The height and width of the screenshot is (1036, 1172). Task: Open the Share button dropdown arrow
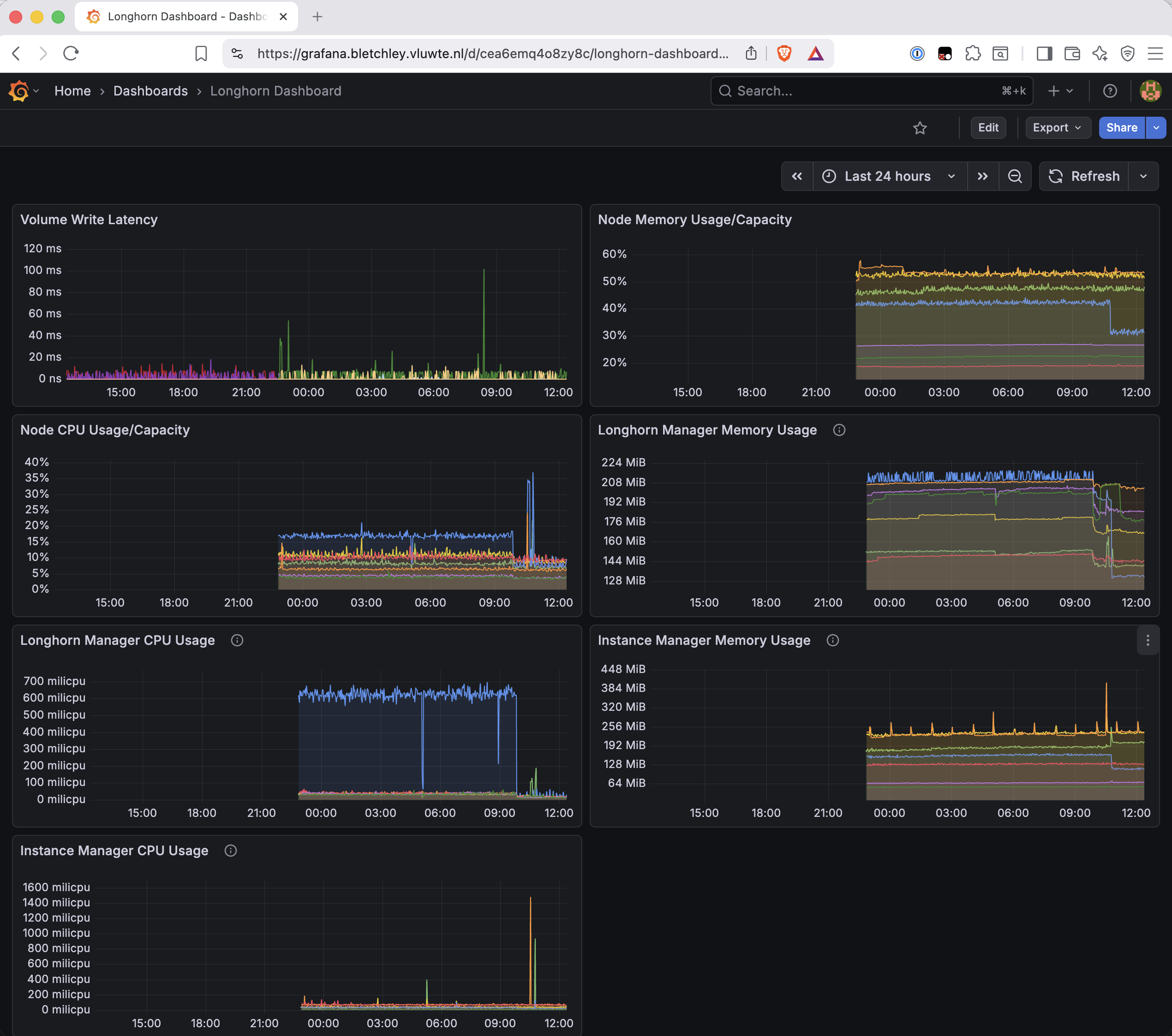point(1156,128)
